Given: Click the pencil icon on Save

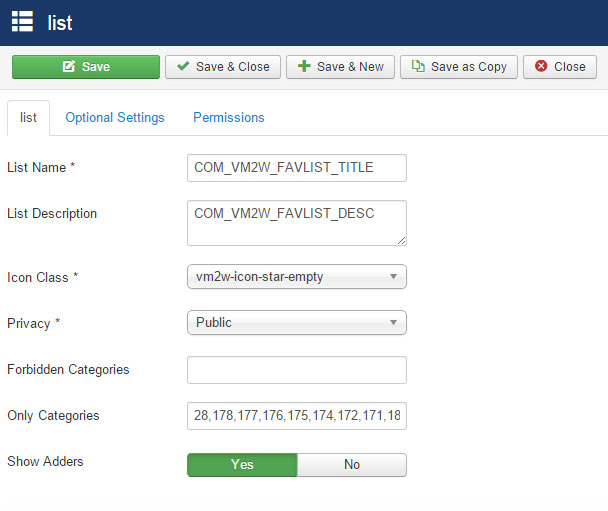Looking at the screenshot, I should pos(69,66).
